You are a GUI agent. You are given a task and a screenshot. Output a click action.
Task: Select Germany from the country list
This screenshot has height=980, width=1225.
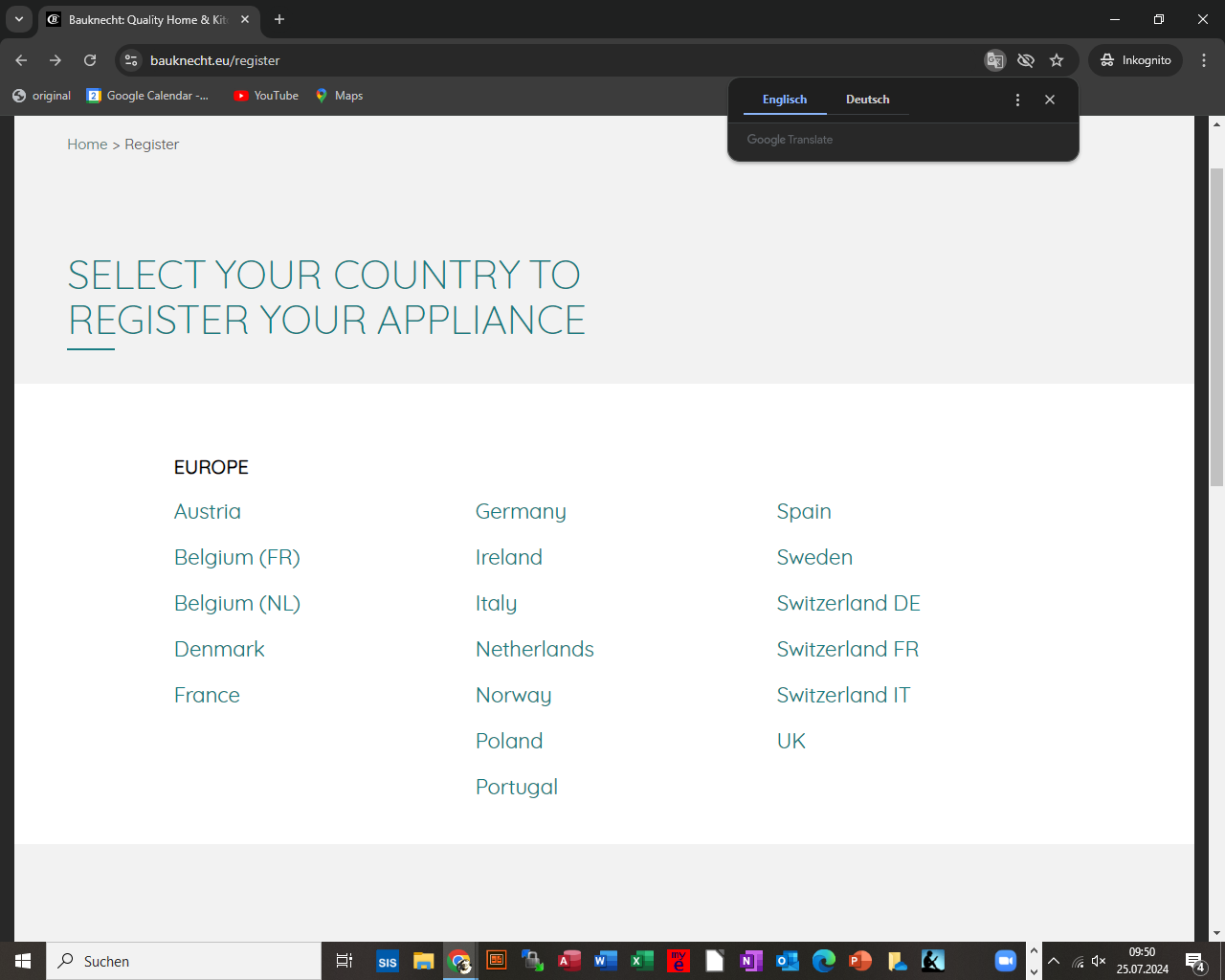coord(521,512)
